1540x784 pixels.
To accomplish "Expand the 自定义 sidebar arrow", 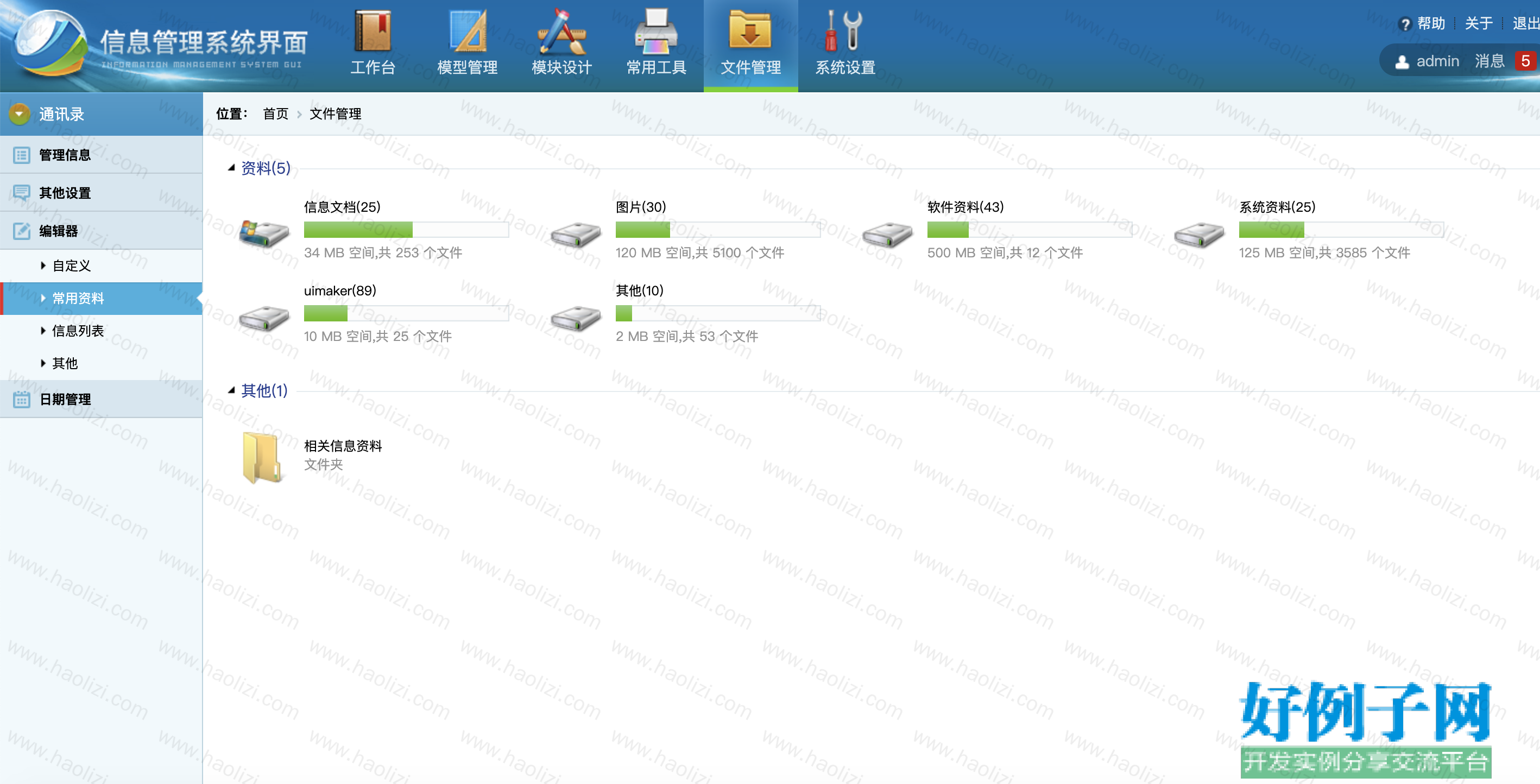I will click(43, 265).
